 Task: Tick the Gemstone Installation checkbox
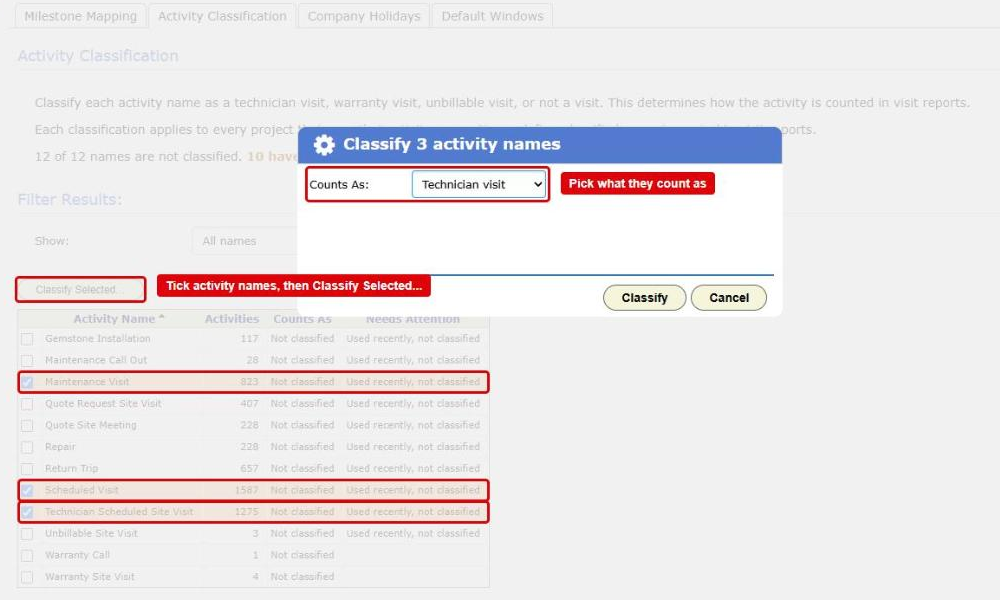point(27,339)
